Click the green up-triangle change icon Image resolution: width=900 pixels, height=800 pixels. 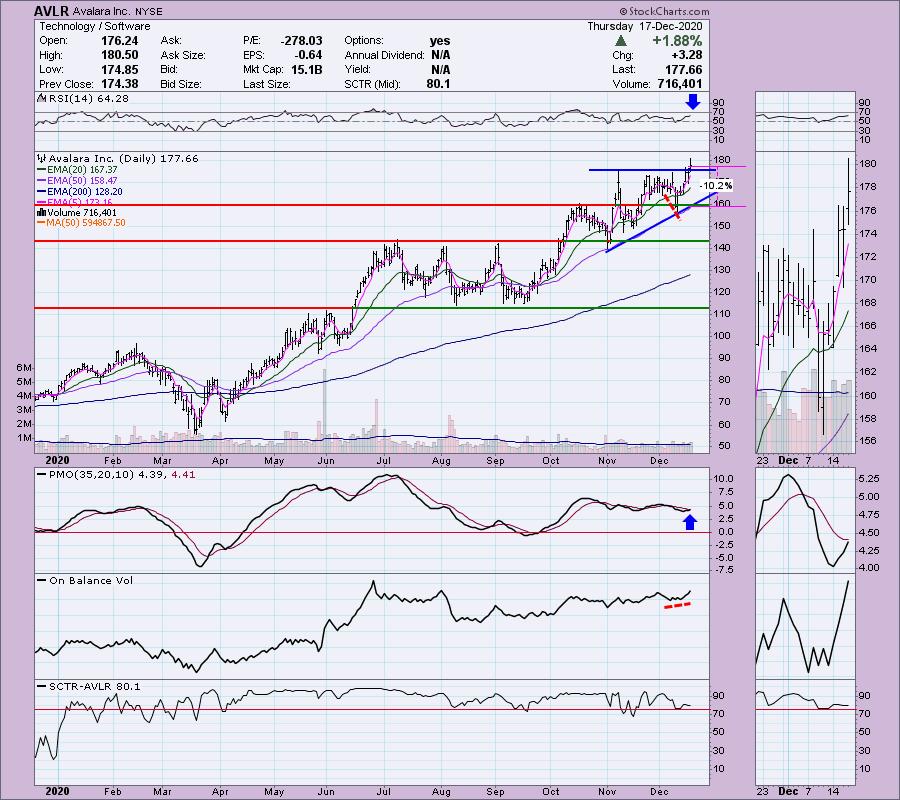point(620,41)
